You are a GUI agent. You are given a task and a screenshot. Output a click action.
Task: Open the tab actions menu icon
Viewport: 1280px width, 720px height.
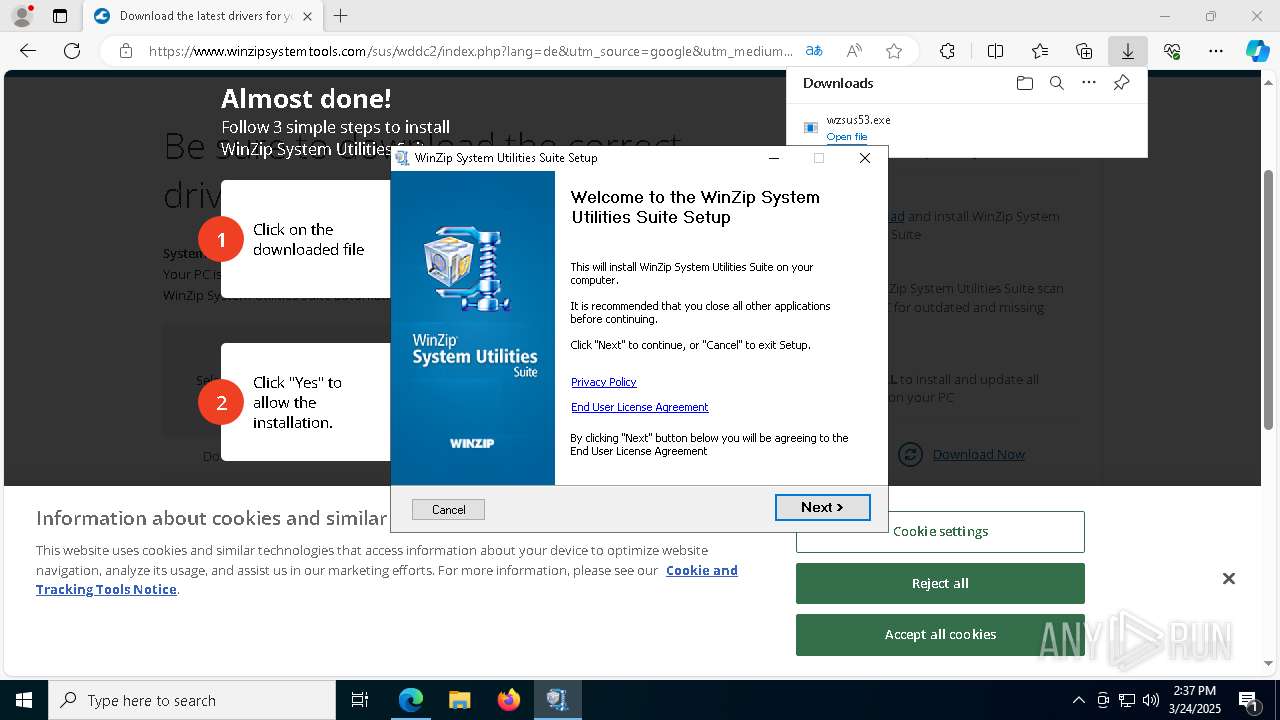(x=60, y=16)
